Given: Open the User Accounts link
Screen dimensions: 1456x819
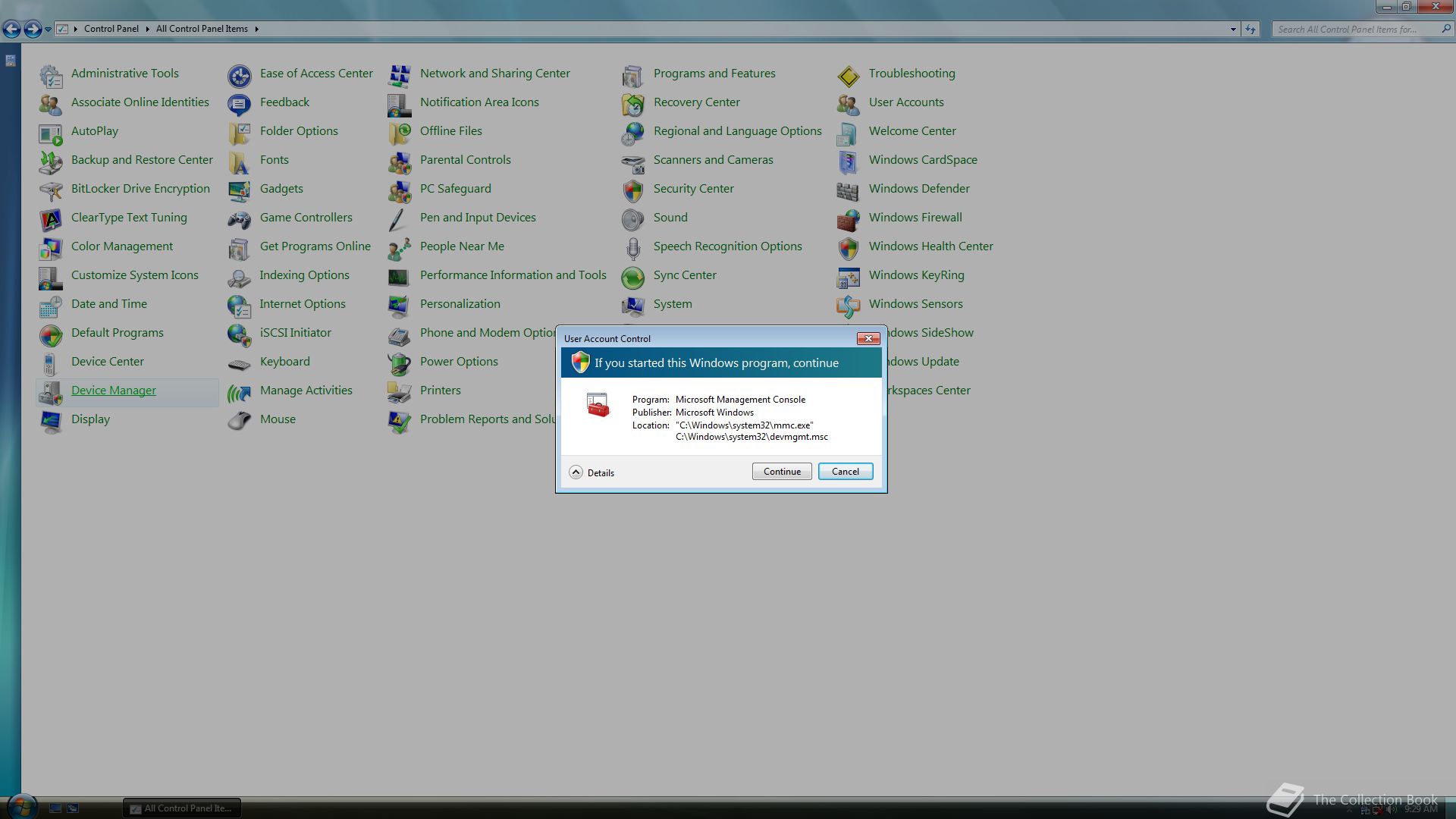Looking at the screenshot, I should pos(906,102).
